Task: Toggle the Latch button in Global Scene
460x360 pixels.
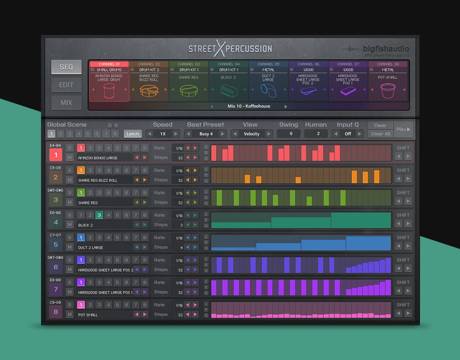Action: 133,134
